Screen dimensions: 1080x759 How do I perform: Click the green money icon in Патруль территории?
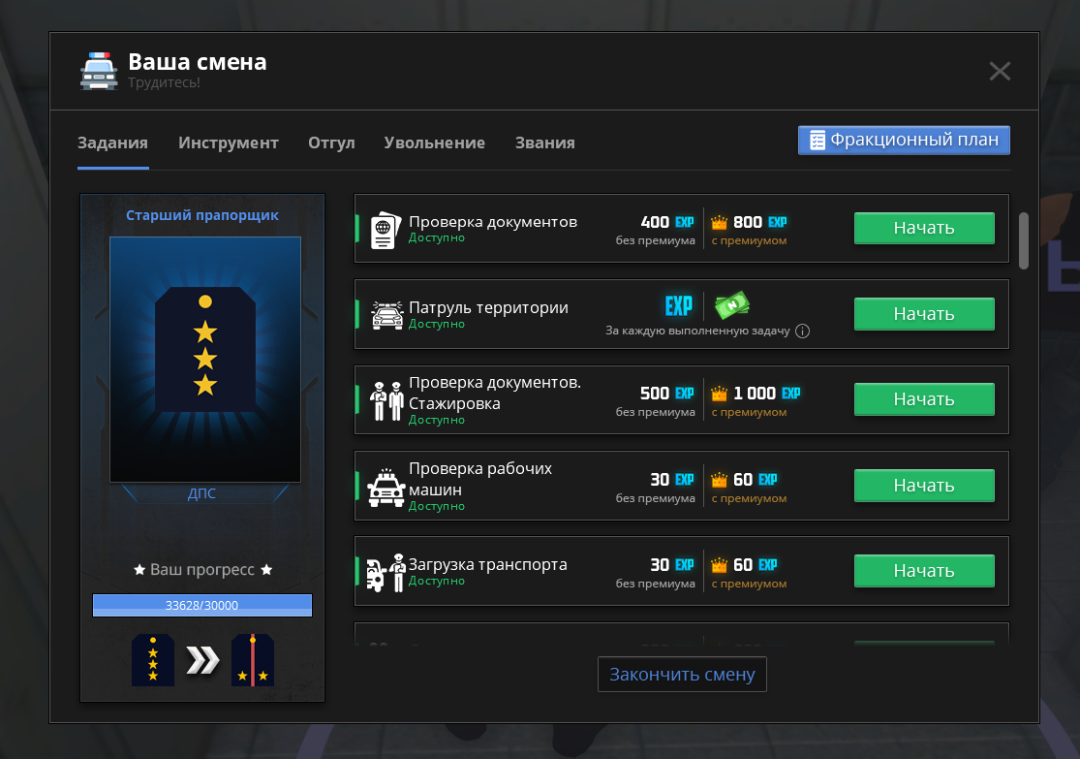pos(732,305)
